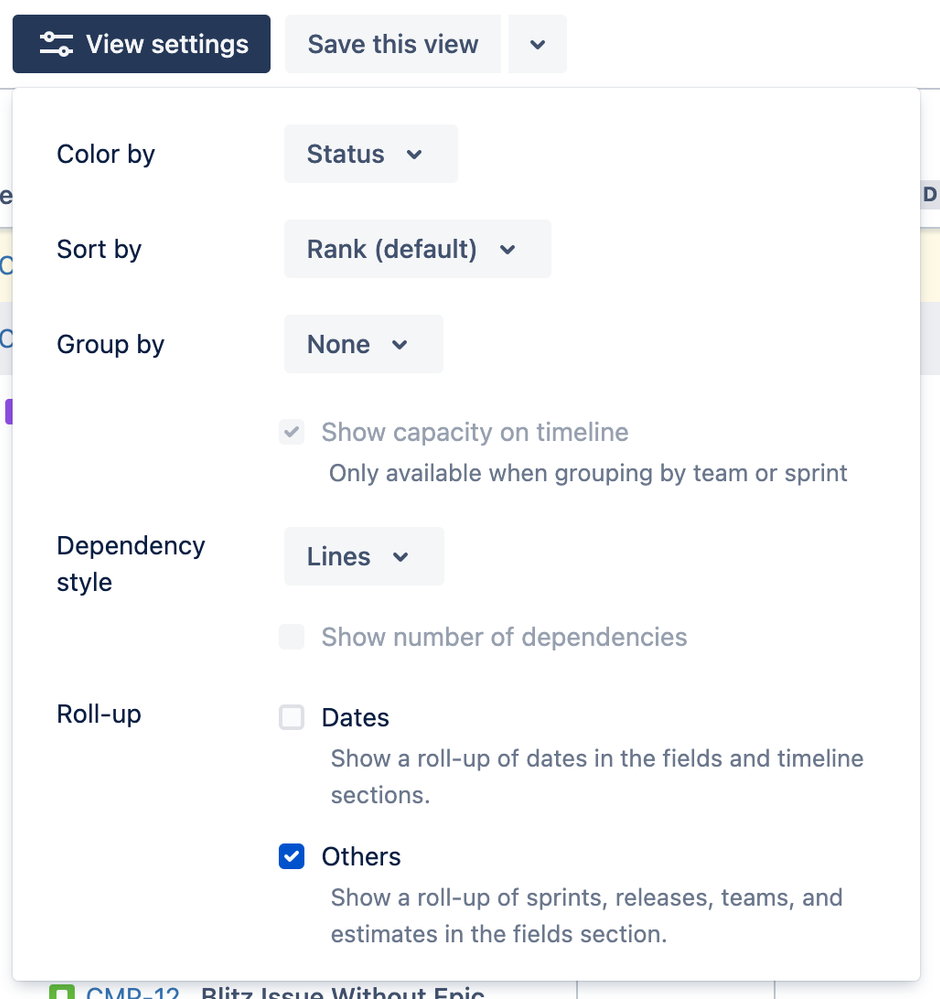Open the Group by None dropdown
Image resolution: width=940 pixels, height=999 pixels.
click(x=363, y=344)
